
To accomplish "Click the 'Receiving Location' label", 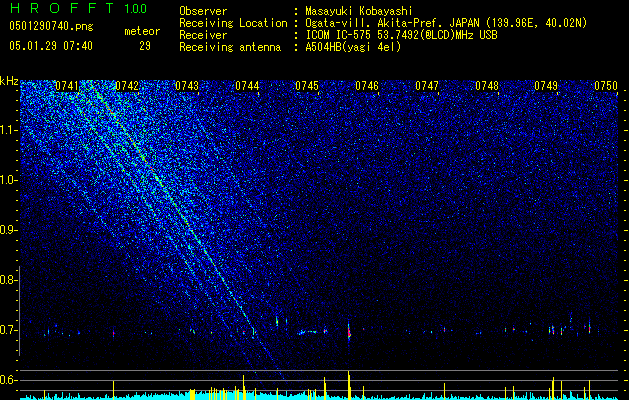I will [x=233, y=23].
